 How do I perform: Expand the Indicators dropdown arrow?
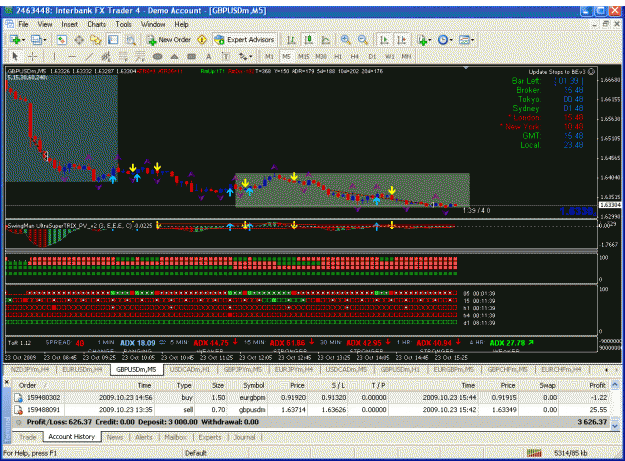(430, 40)
